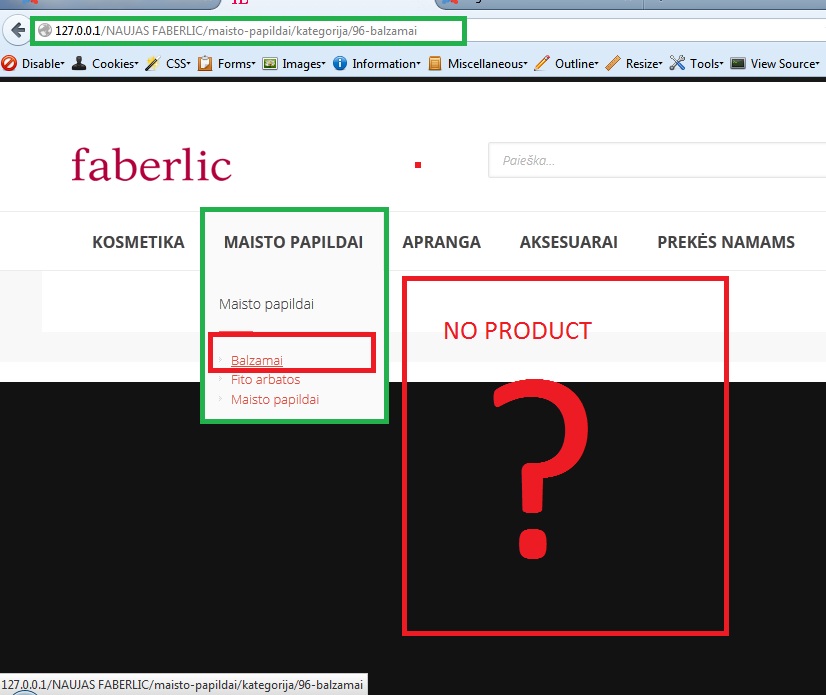Click the CSS pencil icon
Screen dimensions: 826x695
(153, 63)
